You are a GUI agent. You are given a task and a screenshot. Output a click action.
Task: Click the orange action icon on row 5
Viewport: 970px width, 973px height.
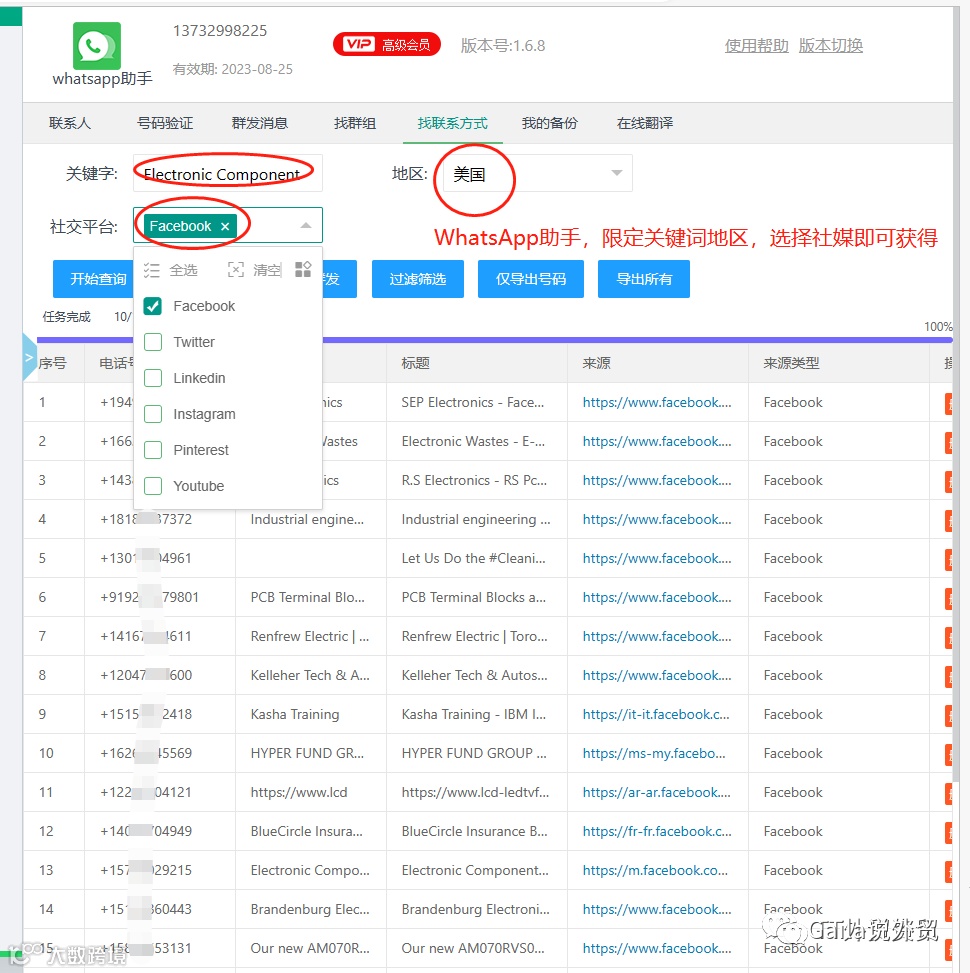[x=949, y=558]
